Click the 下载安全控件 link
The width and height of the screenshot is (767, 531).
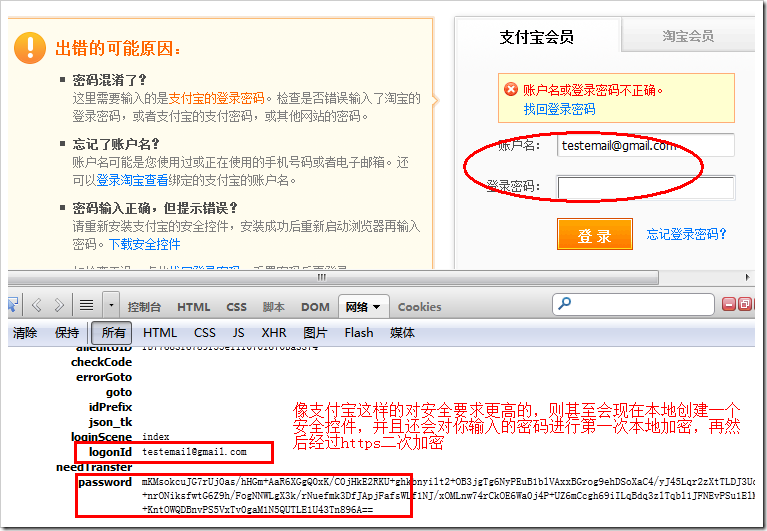(x=145, y=244)
